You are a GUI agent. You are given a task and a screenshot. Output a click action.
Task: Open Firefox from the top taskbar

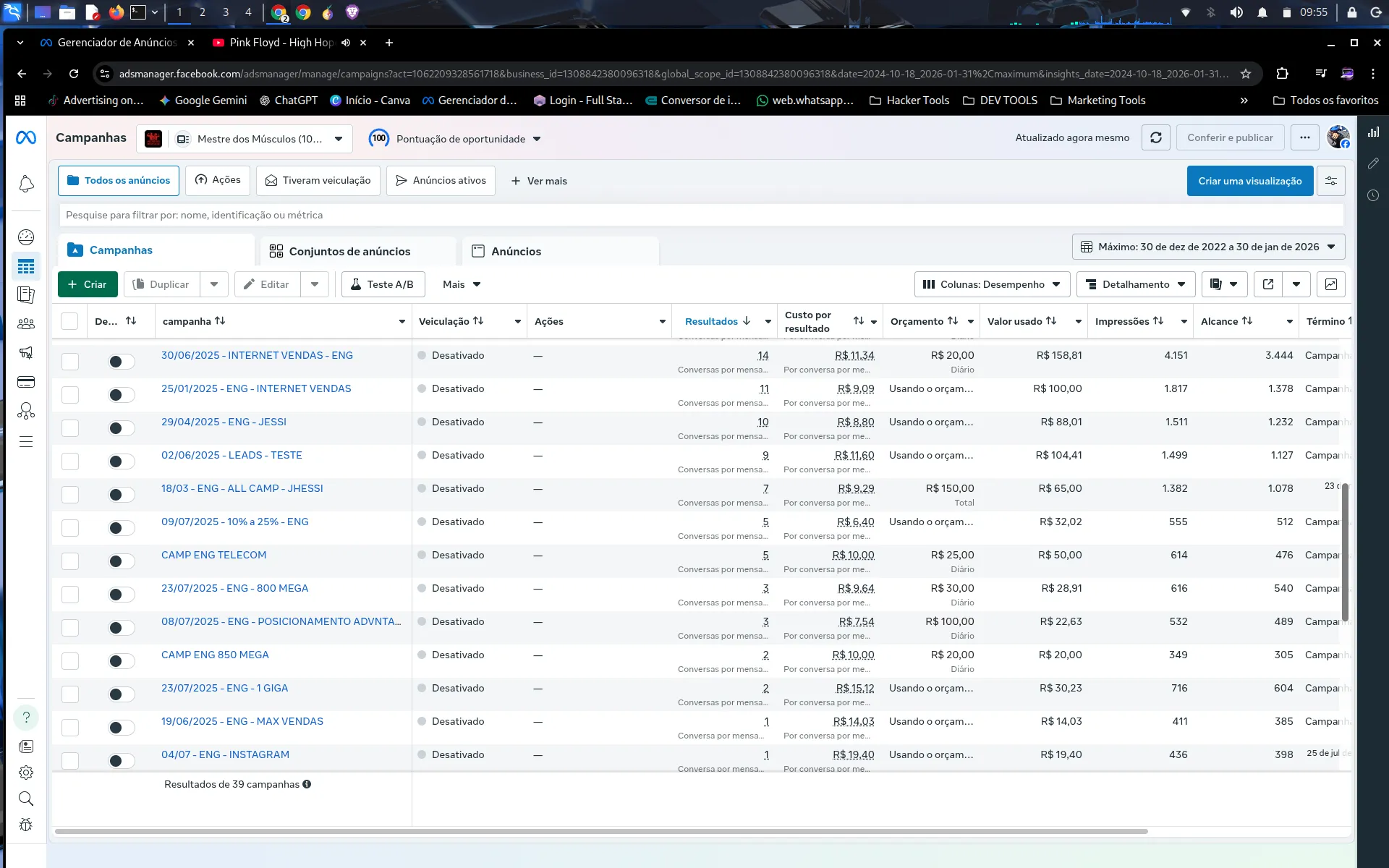[116, 12]
